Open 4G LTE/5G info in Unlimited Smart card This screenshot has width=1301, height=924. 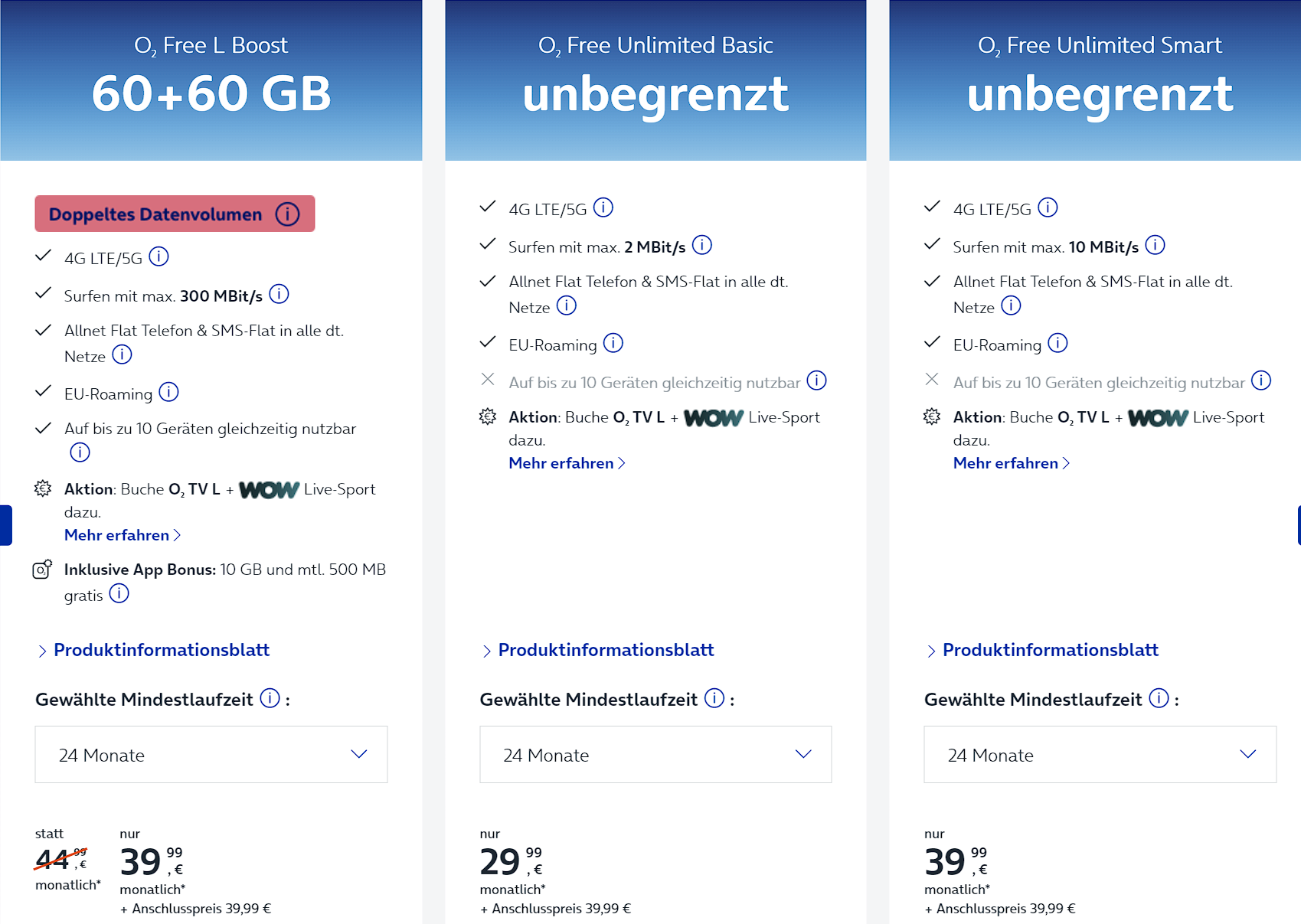click(x=1048, y=207)
